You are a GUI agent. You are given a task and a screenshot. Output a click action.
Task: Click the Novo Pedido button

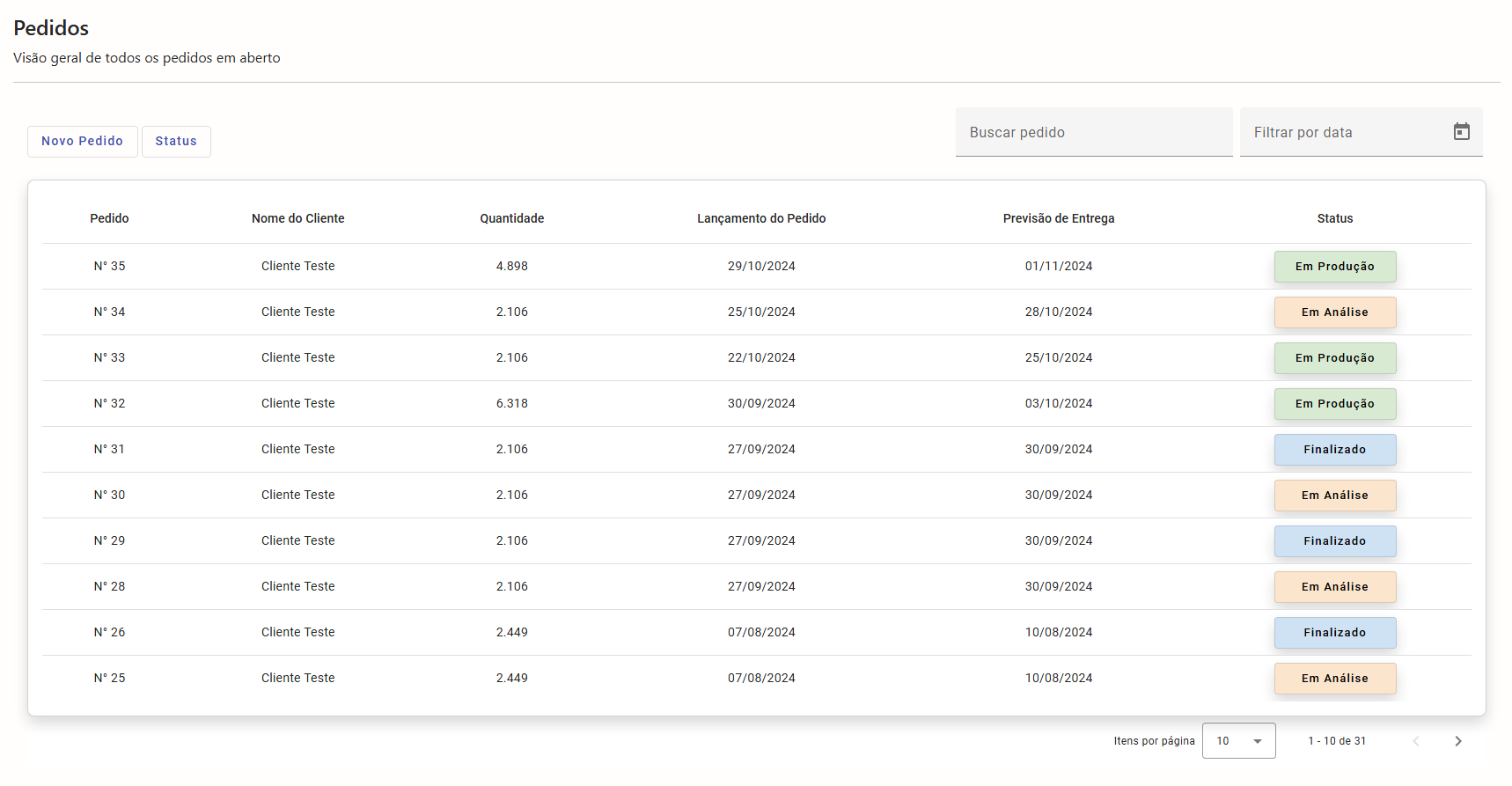tap(82, 141)
